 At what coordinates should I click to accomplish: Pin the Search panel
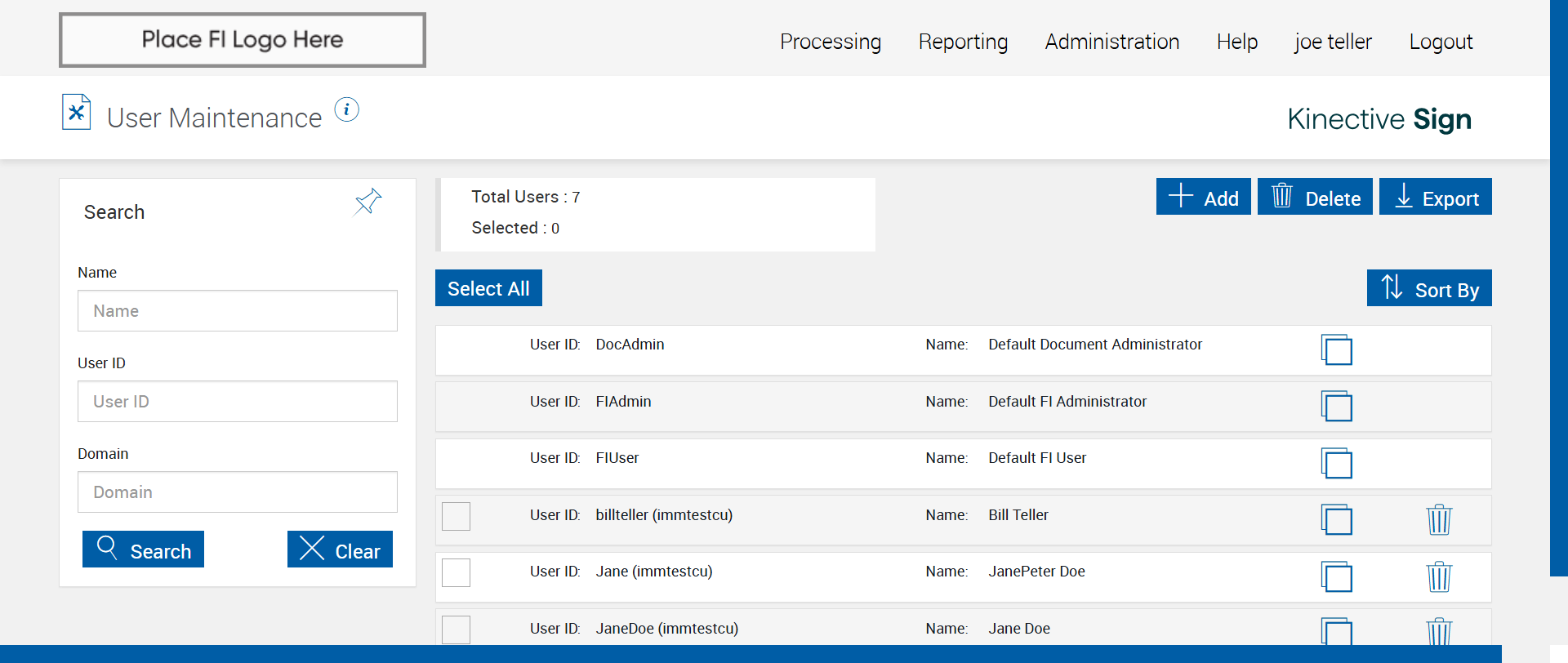point(367,201)
